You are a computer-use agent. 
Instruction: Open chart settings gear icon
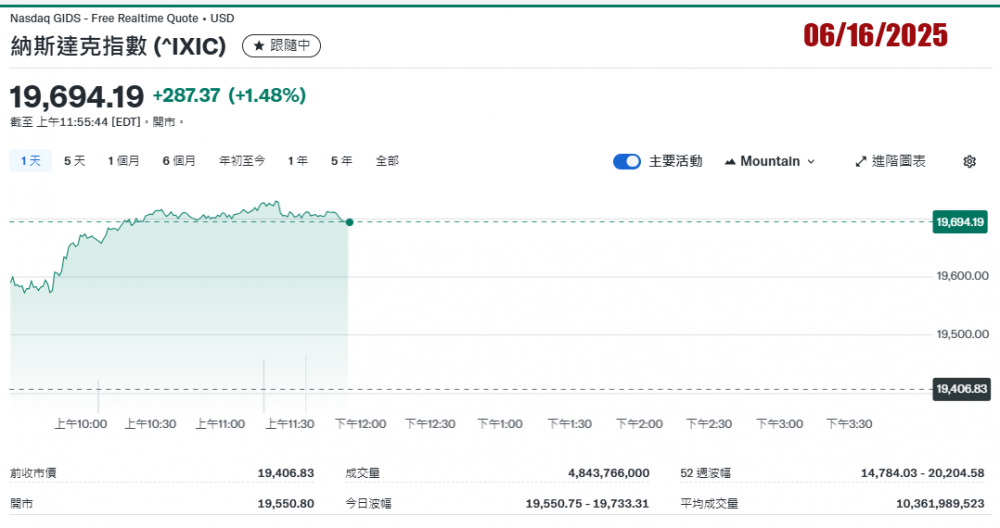click(969, 162)
